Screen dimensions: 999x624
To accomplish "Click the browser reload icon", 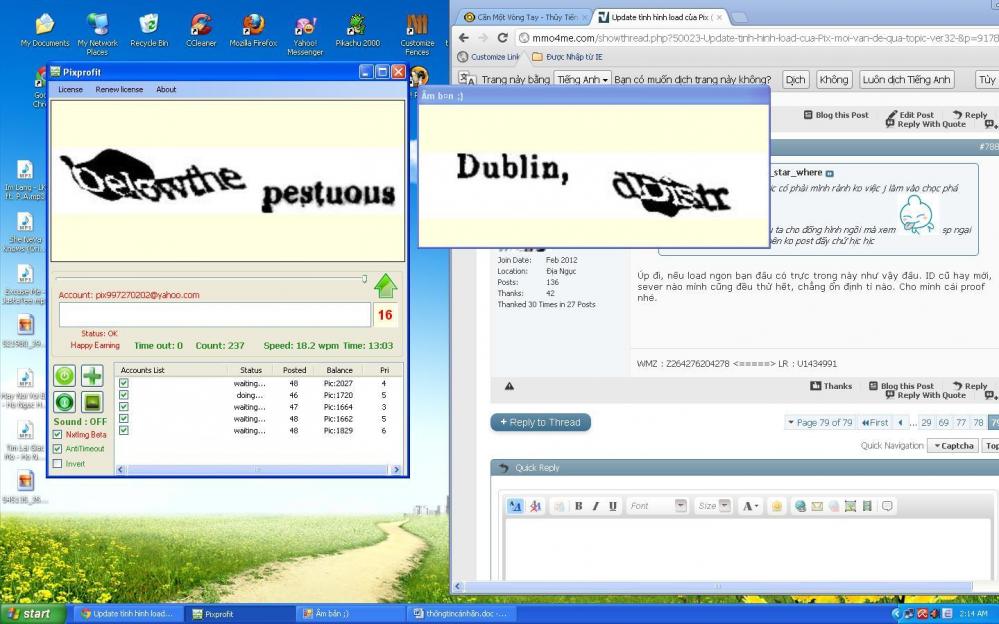I will pyautogui.click(x=503, y=38).
